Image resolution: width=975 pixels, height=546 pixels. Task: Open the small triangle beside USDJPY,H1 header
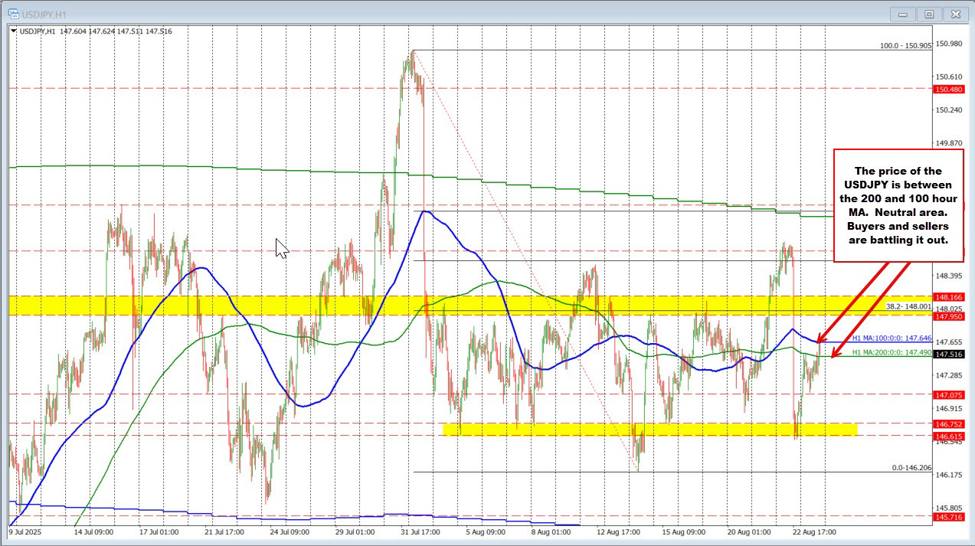click(x=14, y=31)
